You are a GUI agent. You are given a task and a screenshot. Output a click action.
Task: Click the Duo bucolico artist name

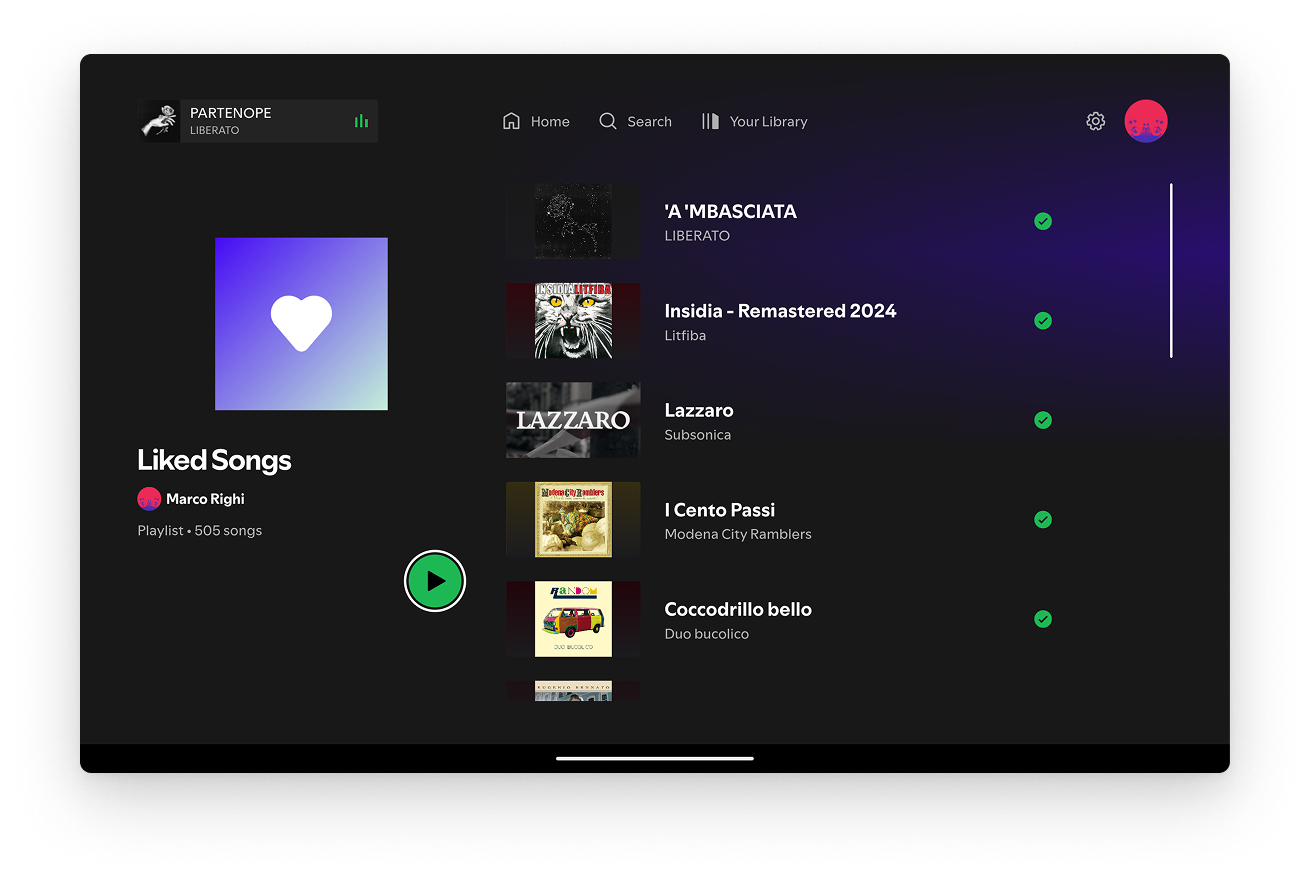click(707, 634)
